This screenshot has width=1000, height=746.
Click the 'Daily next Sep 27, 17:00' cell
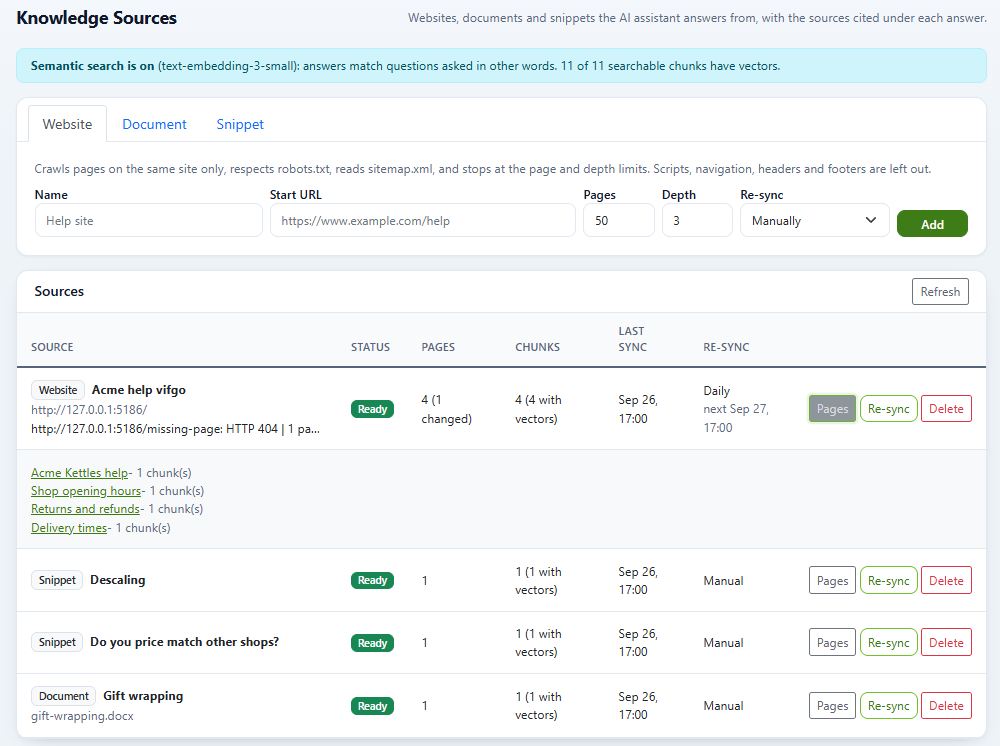click(x=736, y=409)
